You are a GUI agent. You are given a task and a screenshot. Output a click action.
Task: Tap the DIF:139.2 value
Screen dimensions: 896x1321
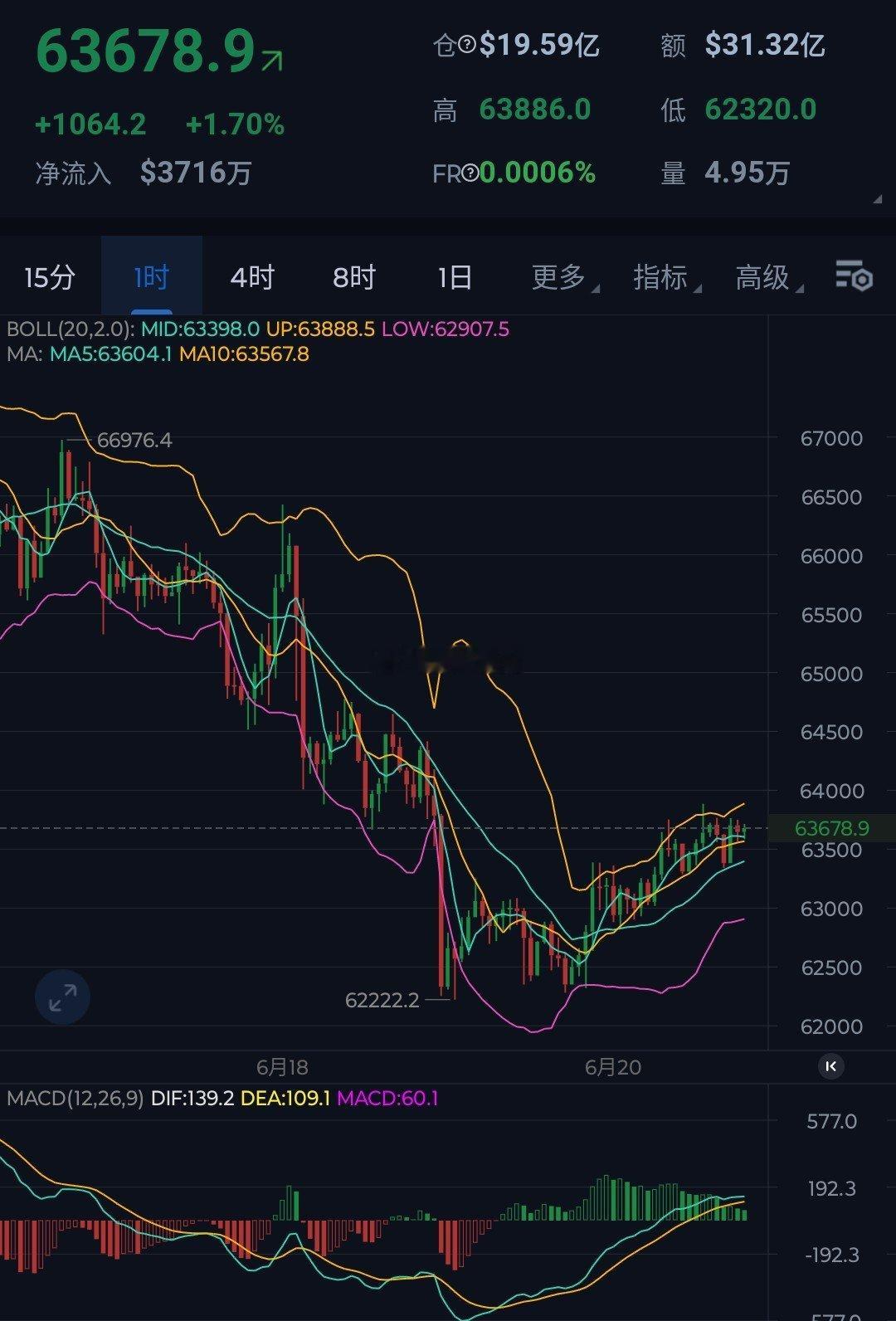pyautogui.click(x=192, y=1099)
